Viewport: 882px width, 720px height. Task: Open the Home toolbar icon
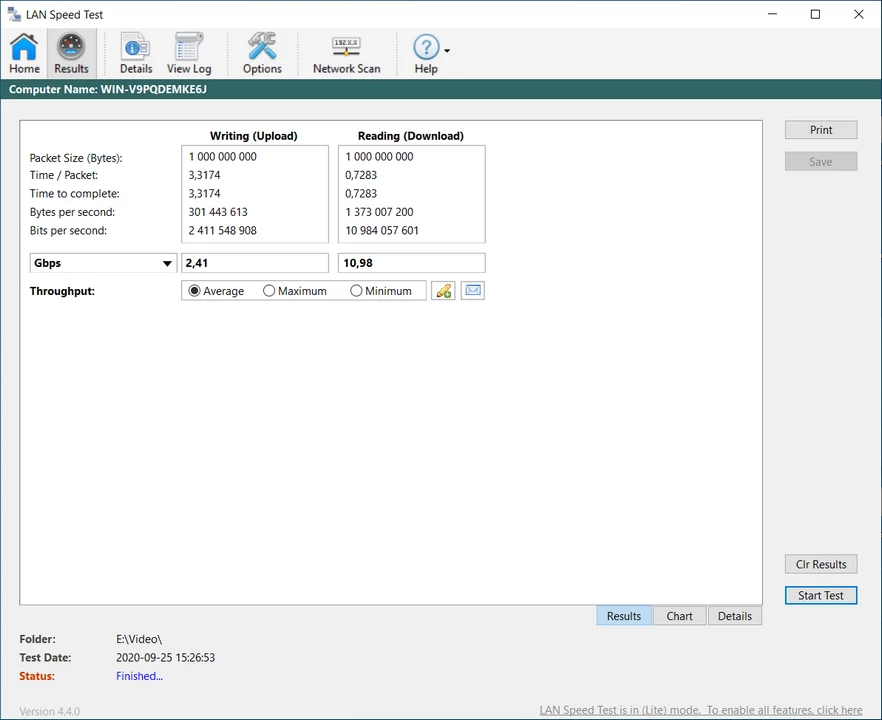tap(25, 53)
